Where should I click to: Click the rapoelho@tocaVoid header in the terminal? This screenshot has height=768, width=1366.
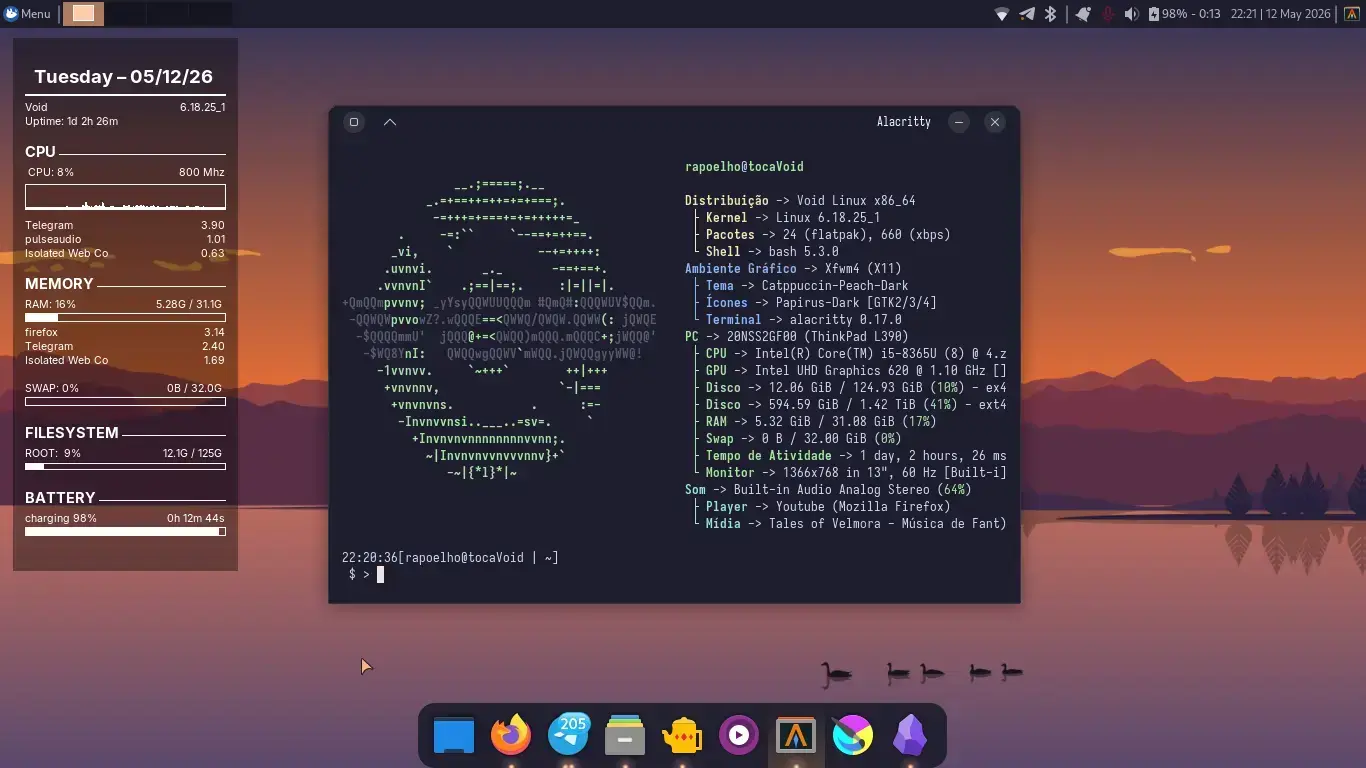(744, 167)
